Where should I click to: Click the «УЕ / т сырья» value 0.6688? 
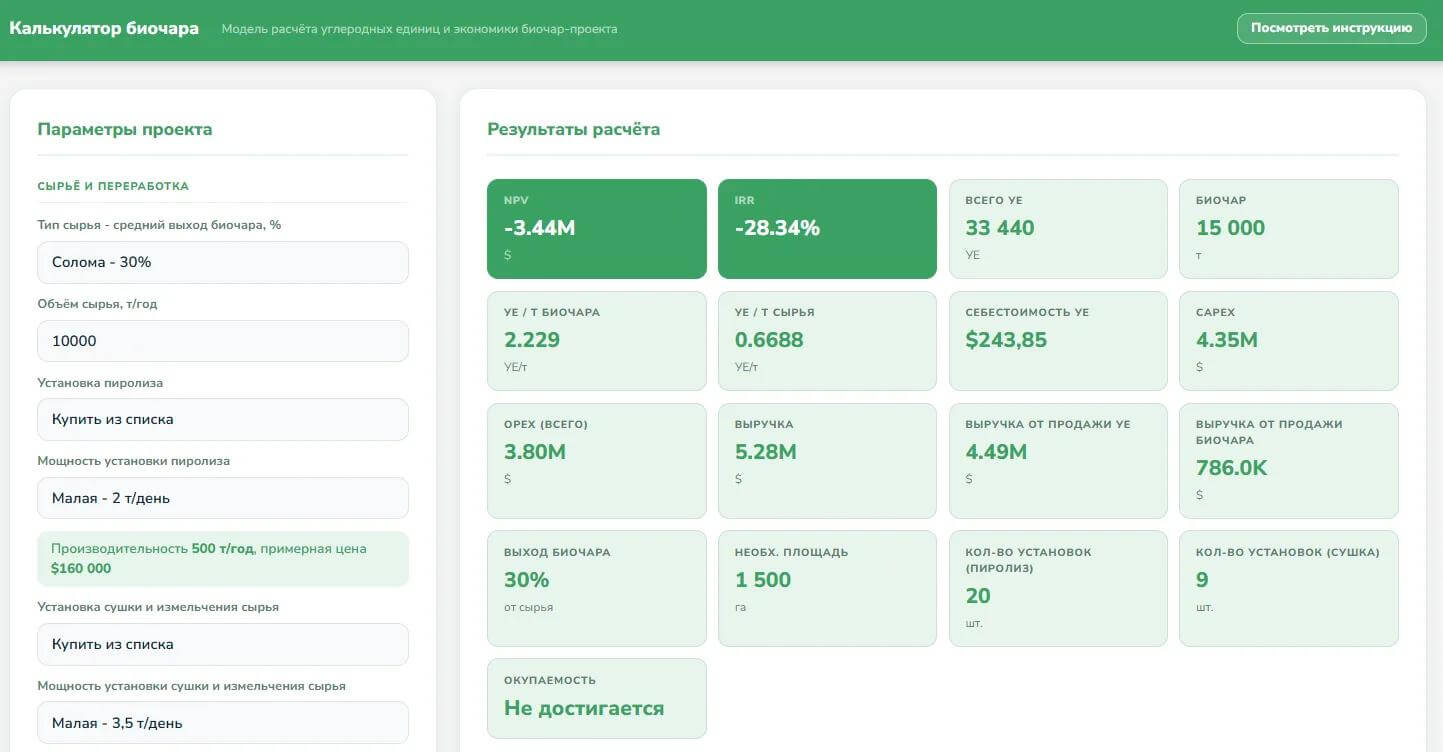769,340
